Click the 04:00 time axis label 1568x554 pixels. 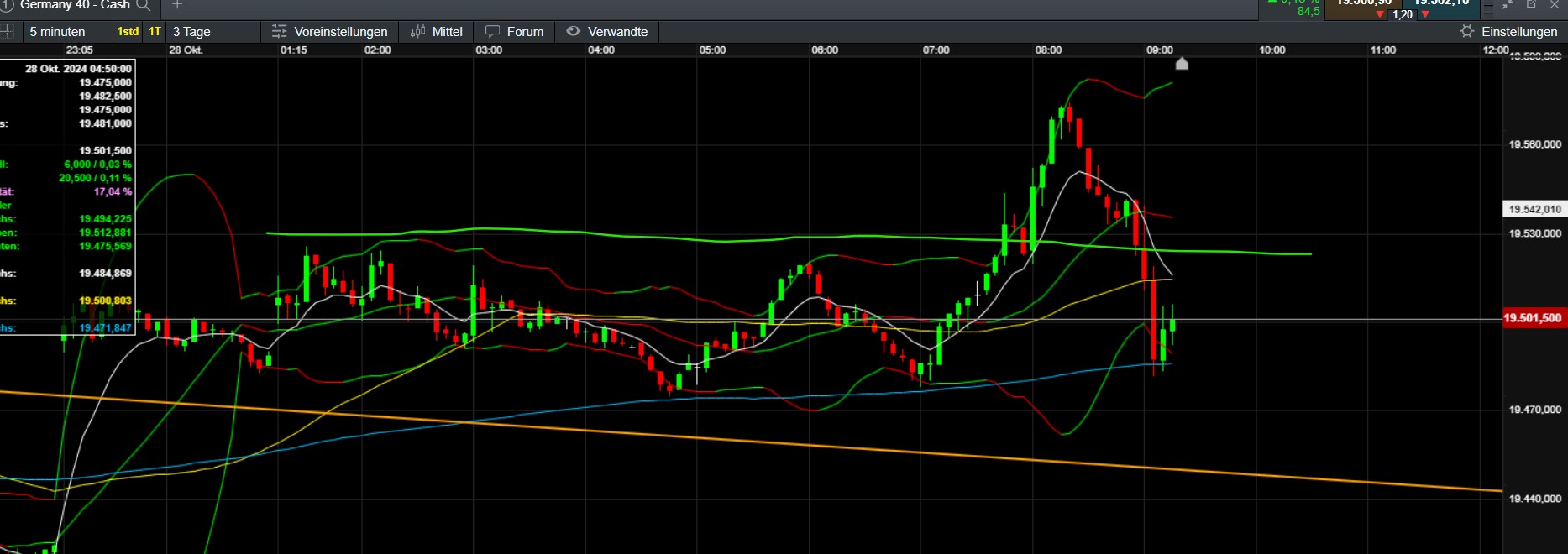[x=601, y=50]
